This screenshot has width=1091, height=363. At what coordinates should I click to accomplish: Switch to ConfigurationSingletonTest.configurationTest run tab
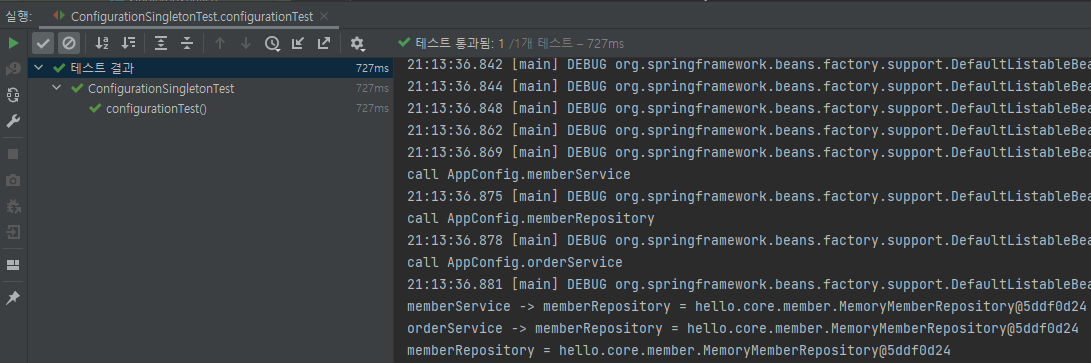pos(191,16)
